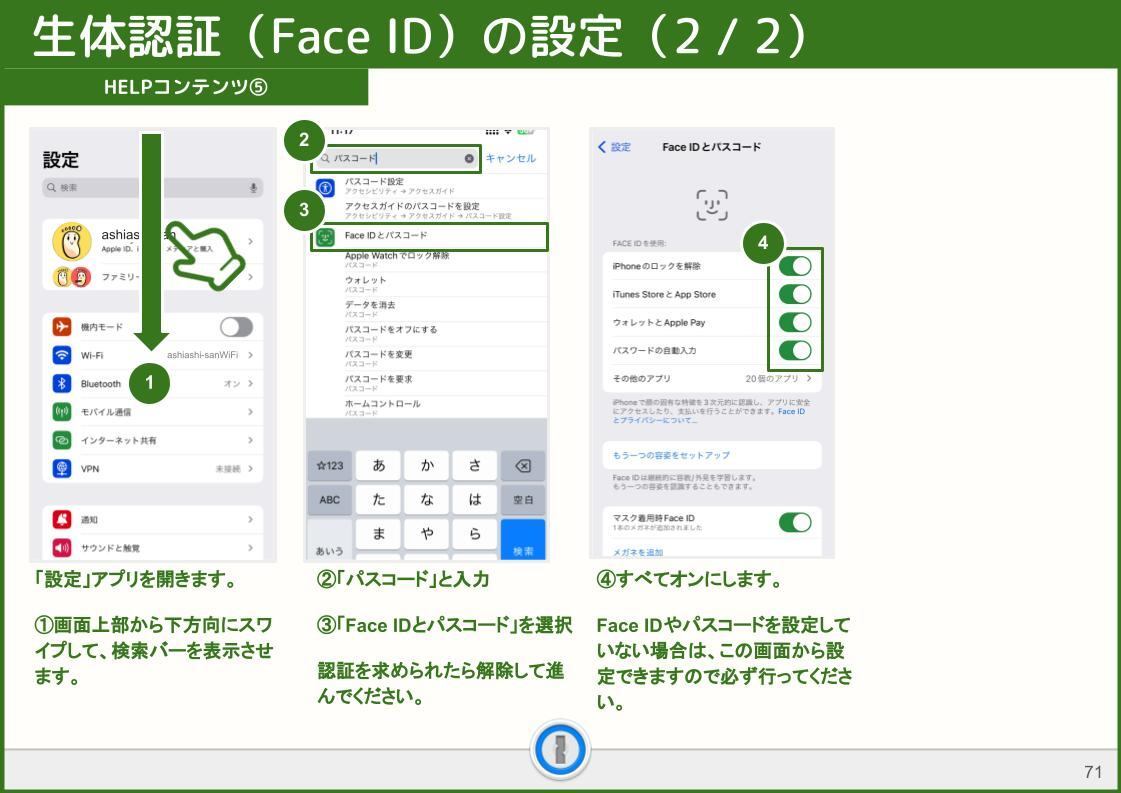The width and height of the screenshot is (1121, 793).
Task: Open the その他のアプリ row chevron
Action: coord(809,378)
